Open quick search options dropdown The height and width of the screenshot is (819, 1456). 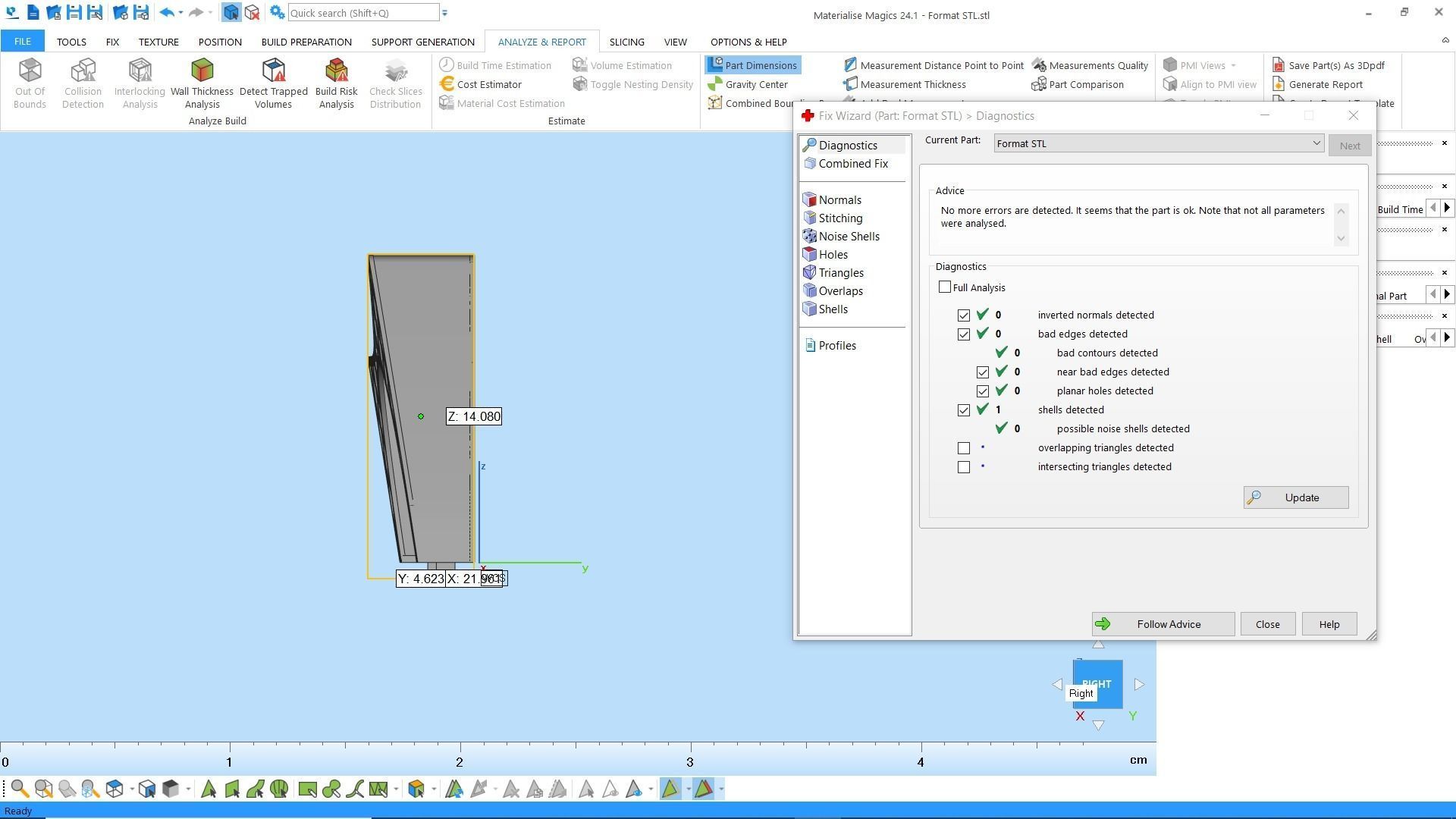[444, 13]
